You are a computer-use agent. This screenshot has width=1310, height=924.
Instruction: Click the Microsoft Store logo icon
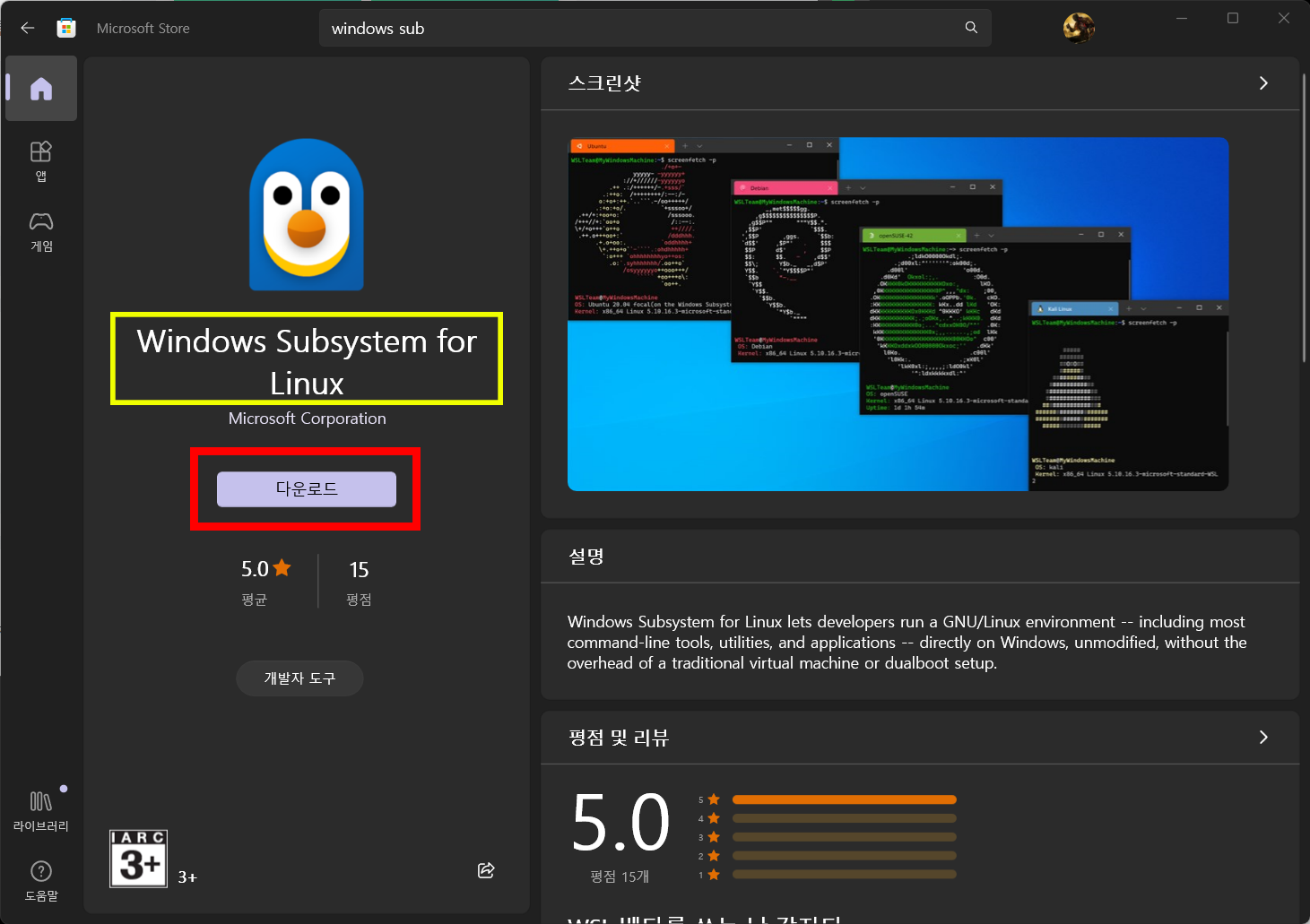tap(66, 28)
